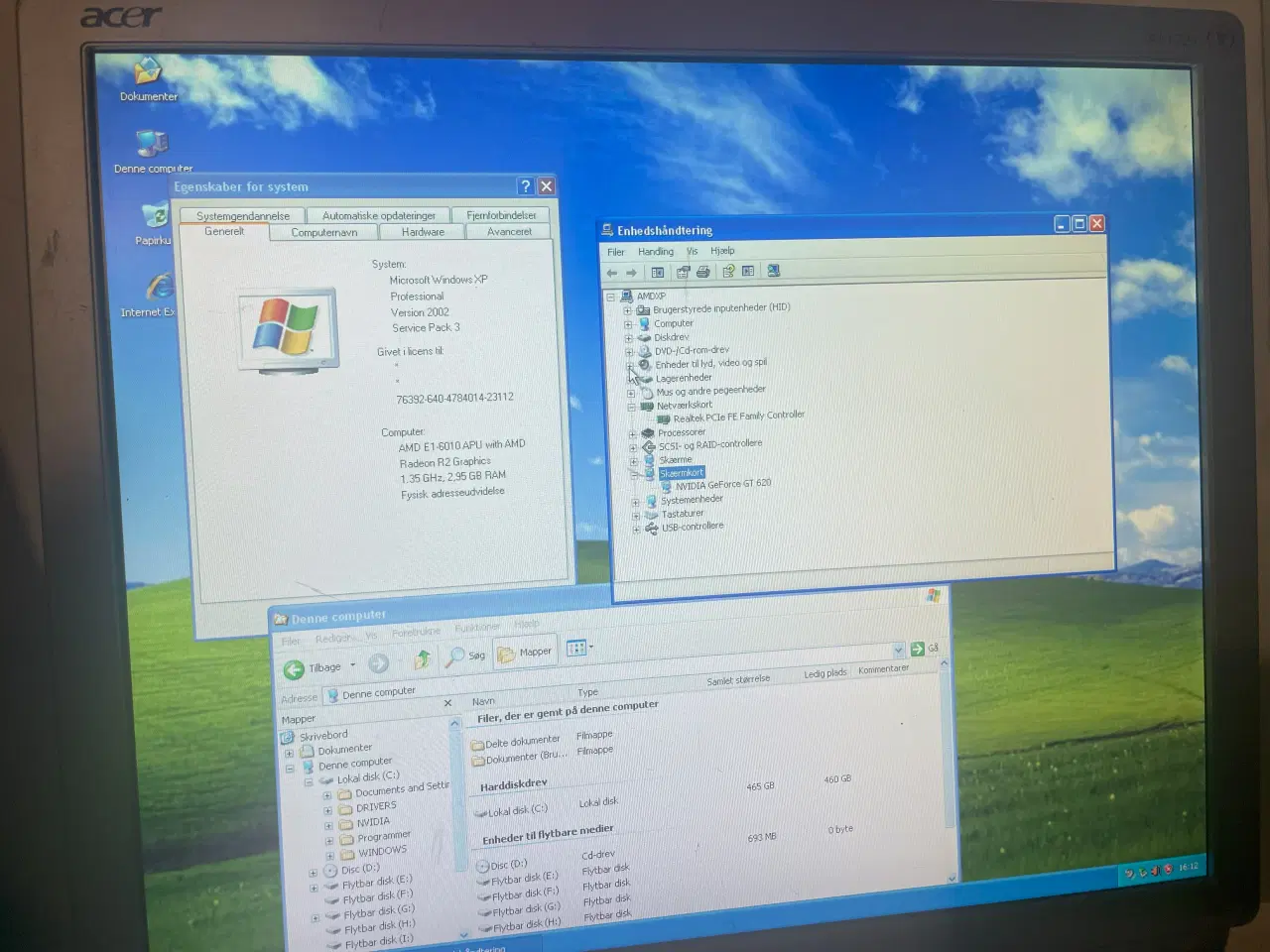Open Dokumenter desktop icon
This screenshot has width=1270, height=952.
(148, 79)
